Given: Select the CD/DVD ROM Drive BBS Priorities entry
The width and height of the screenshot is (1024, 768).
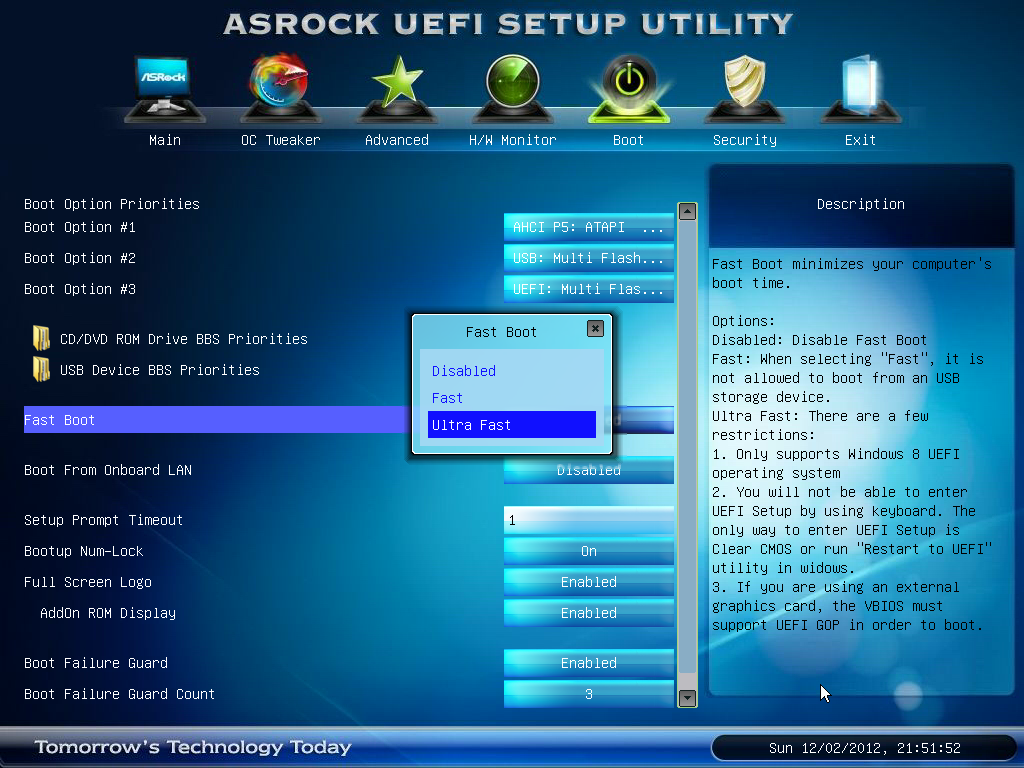Looking at the screenshot, I should tap(184, 339).
